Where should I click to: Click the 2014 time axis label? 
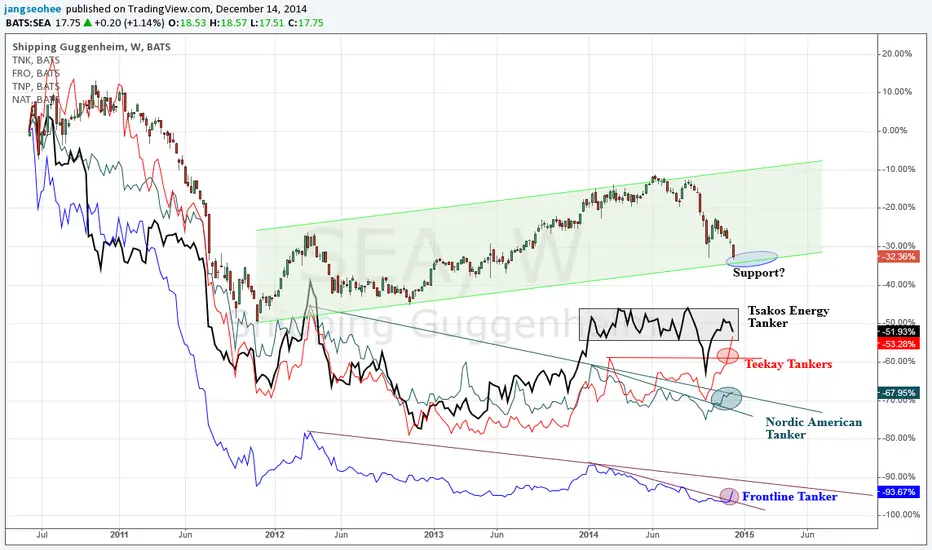click(589, 535)
